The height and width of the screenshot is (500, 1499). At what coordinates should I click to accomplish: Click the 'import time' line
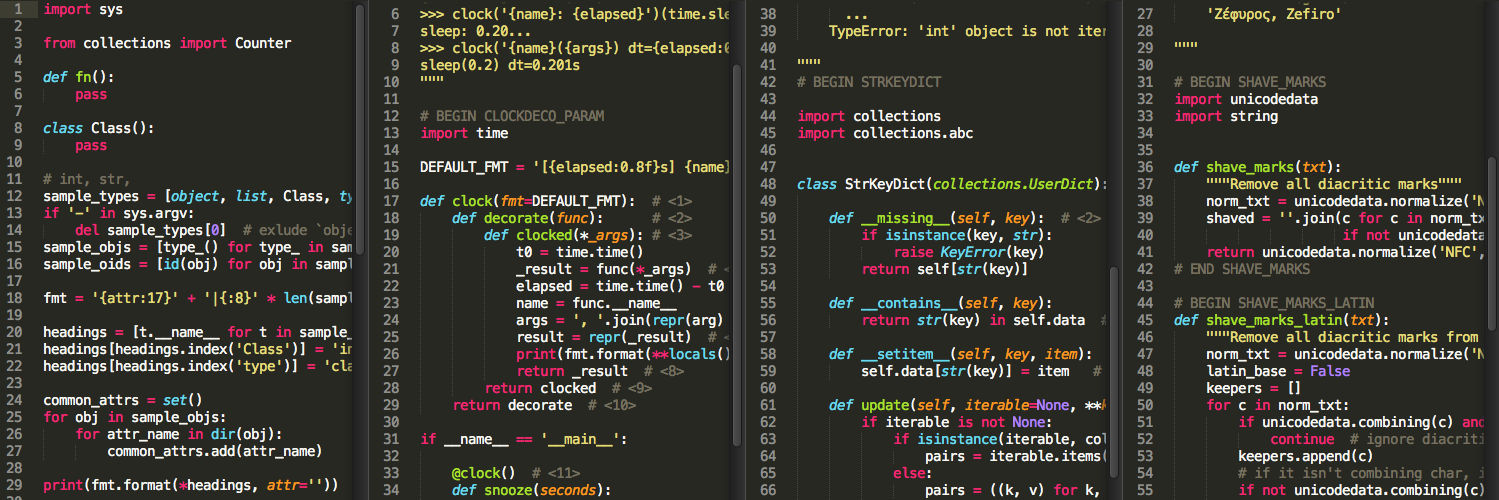pos(464,133)
